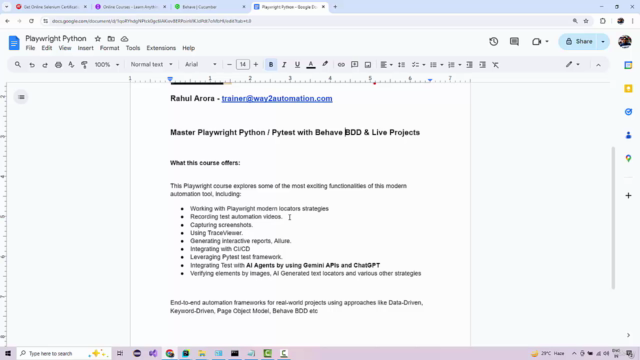Open the File menu
Image resolution: width=640 pixels, height=360 pixels.
[30, 48]
